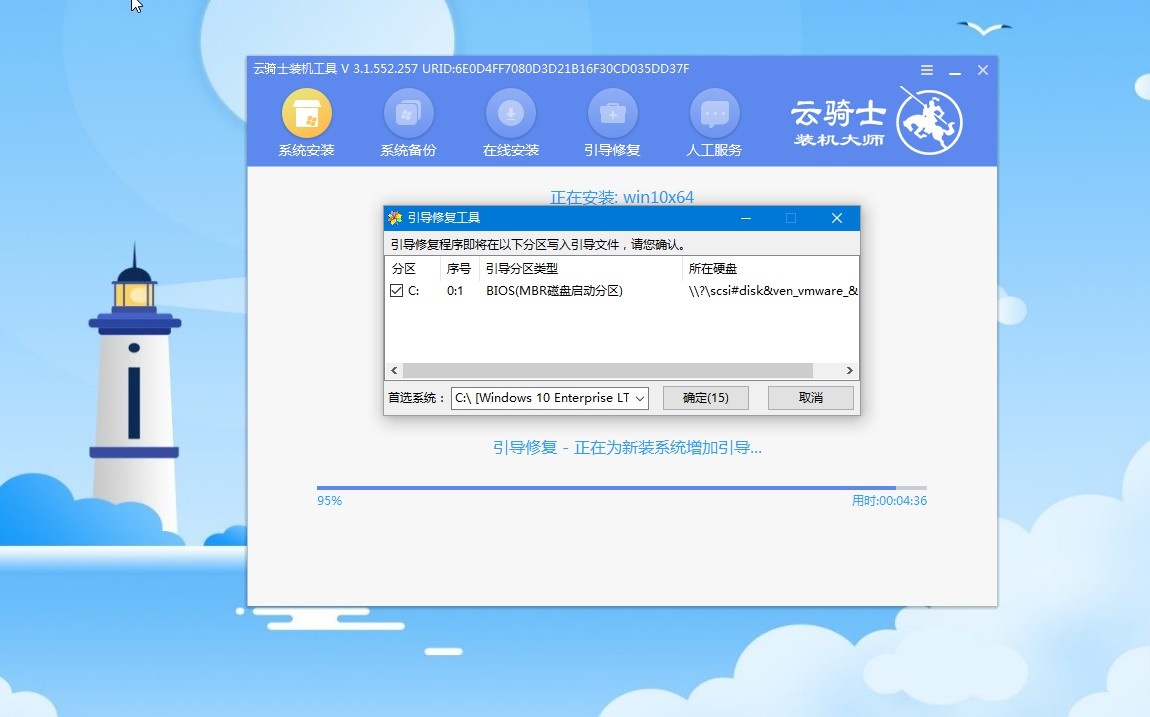1150x717 pixels.
Task: Select the \\?\scsi#disk&ven_vmware disk path cell
Action: 773,290
